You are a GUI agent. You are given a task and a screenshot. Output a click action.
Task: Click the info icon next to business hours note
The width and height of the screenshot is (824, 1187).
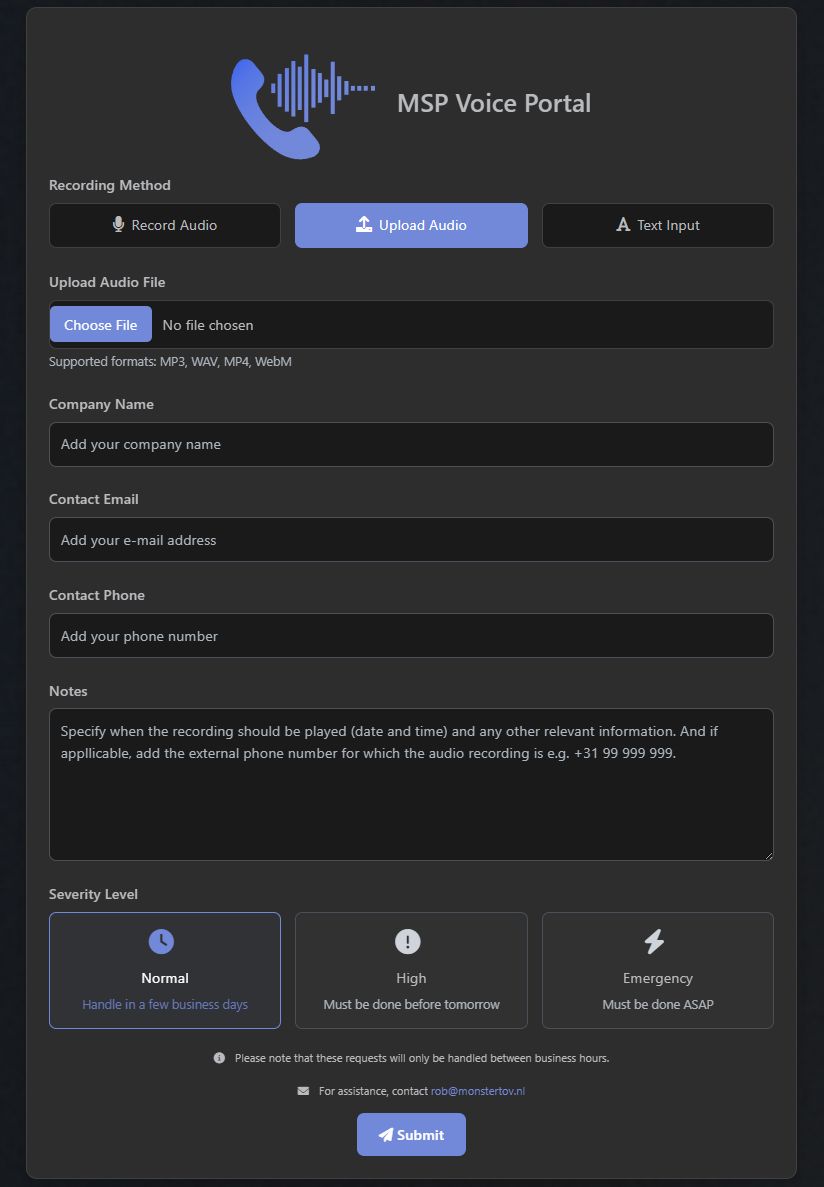coord(218,1057)
